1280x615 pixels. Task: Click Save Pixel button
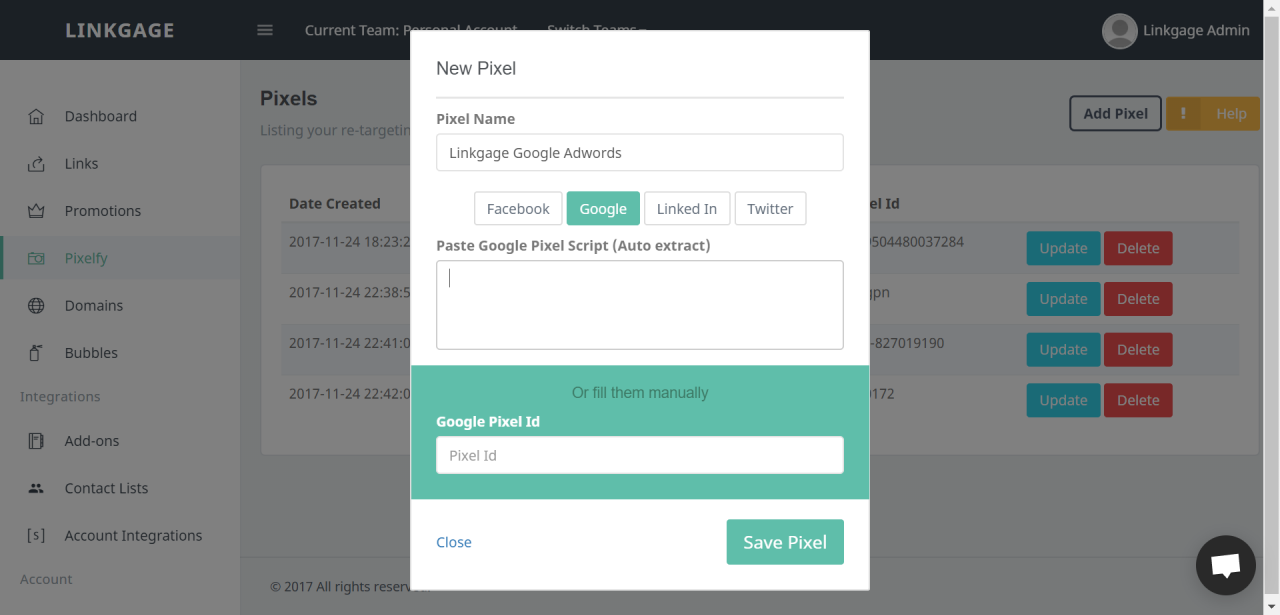[x=785, y=542]
